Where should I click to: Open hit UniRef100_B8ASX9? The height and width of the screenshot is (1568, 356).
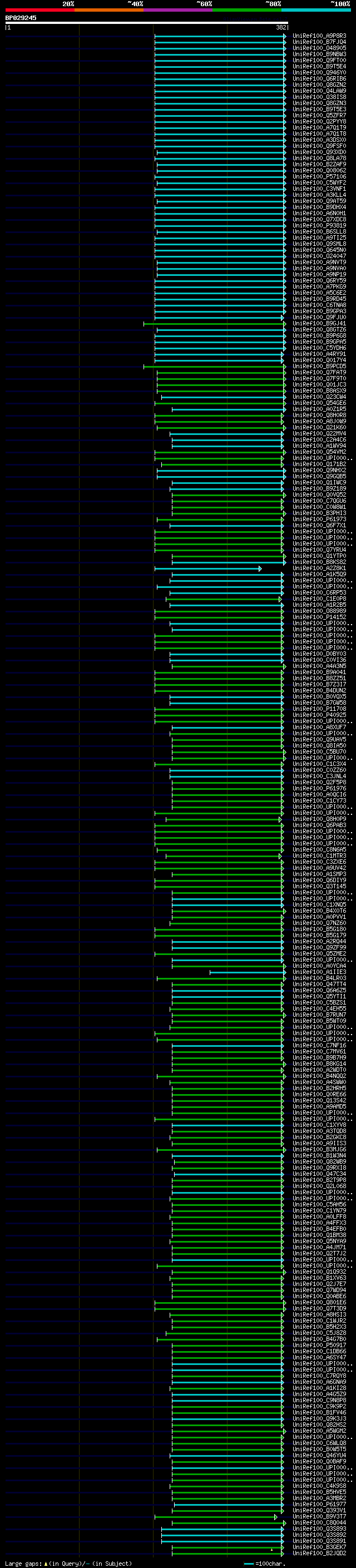[x=319, y=391]
